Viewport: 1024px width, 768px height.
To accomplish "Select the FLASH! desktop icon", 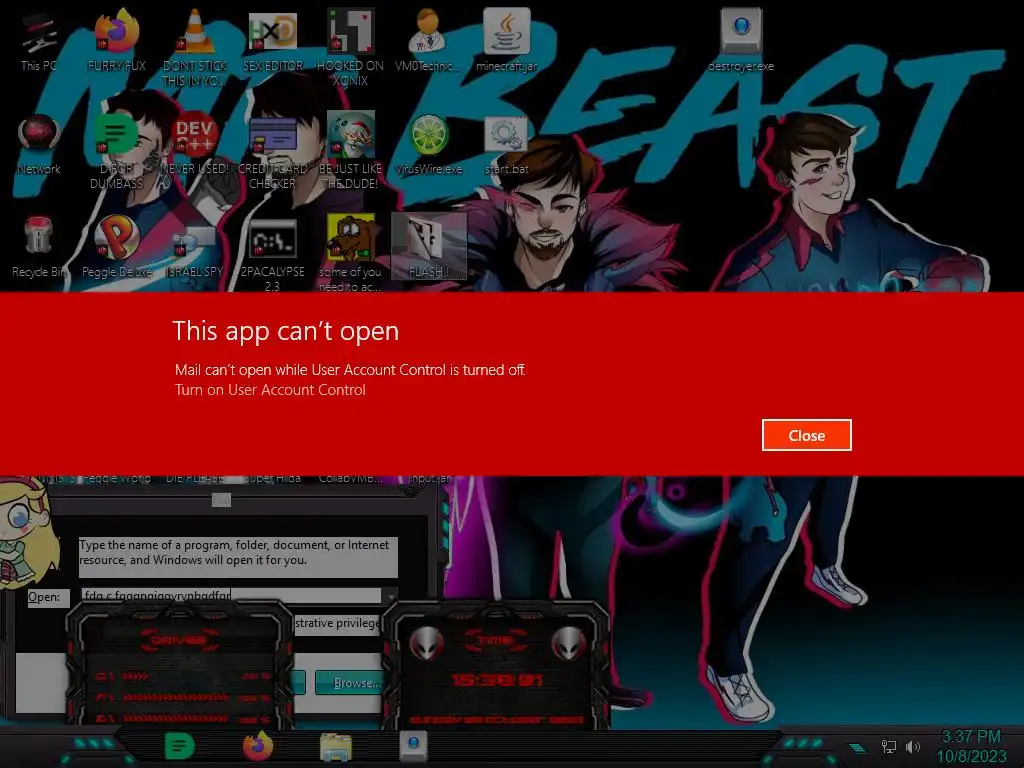I will coord(428,247).
